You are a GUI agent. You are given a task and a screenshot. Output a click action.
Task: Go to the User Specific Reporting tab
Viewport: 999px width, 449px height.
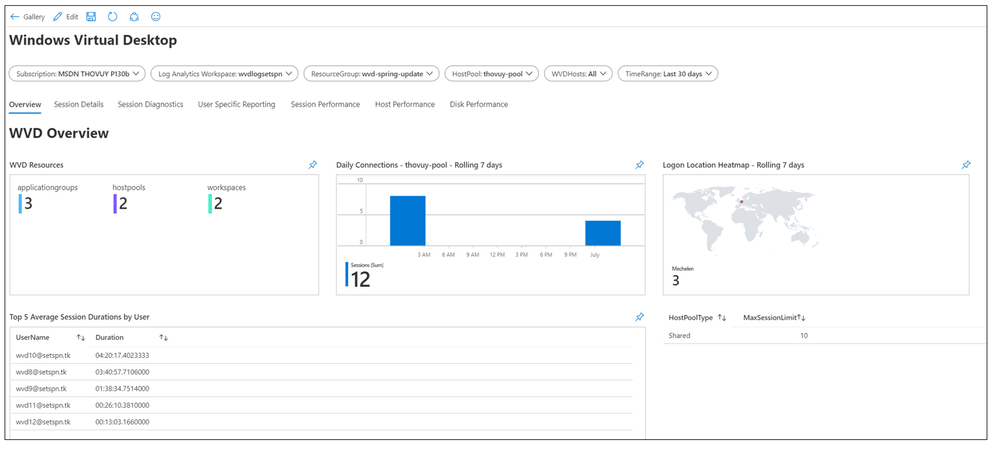coord(236,104)
